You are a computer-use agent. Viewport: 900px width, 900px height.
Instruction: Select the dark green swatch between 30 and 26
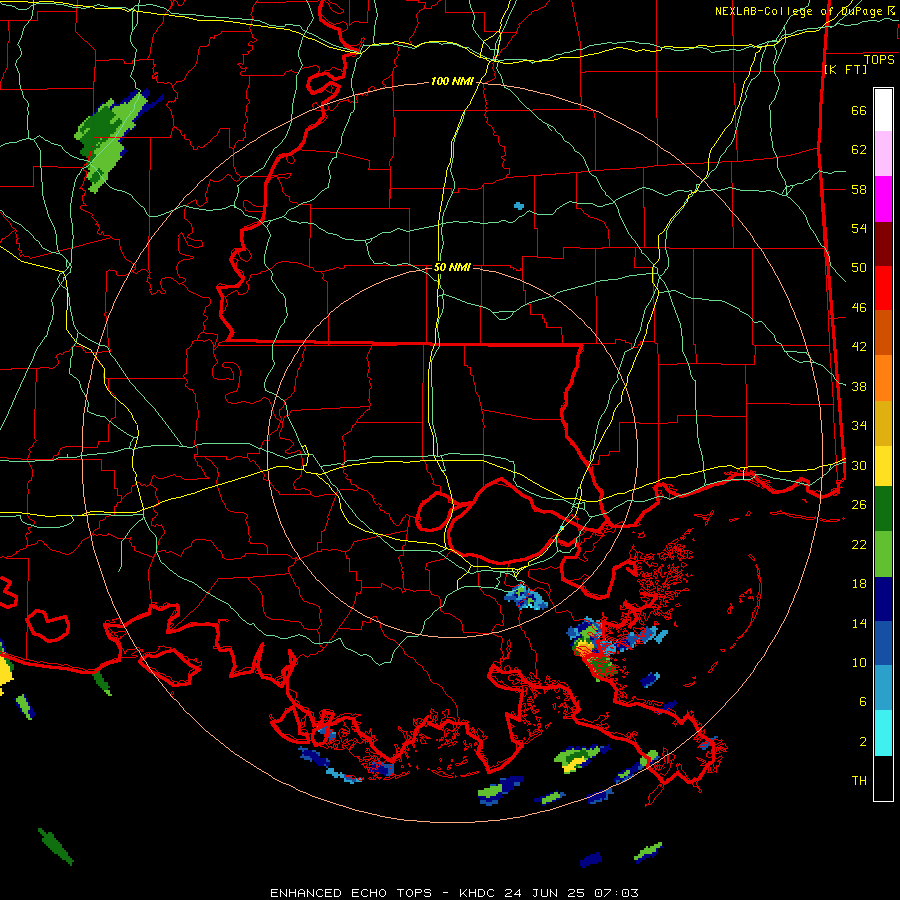coord(883,509)
